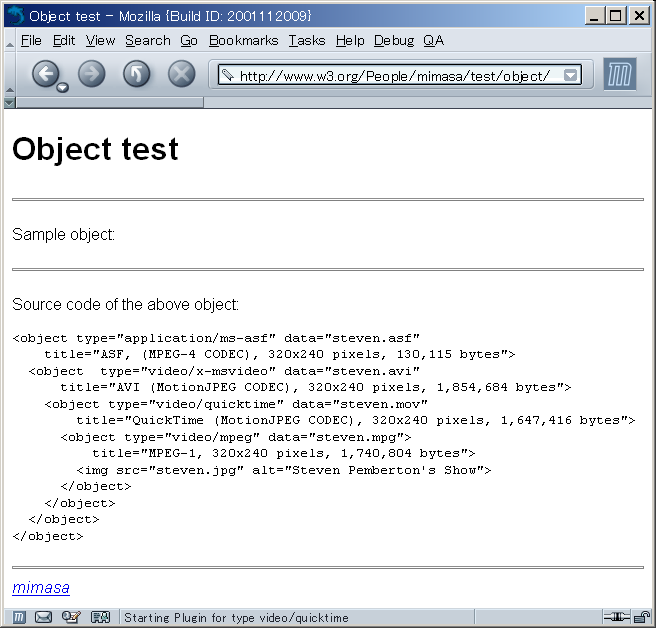Open Mail from status bar envelope icon
The width and height of the screenshot is (656, 628).
click(x=44, y=617)
